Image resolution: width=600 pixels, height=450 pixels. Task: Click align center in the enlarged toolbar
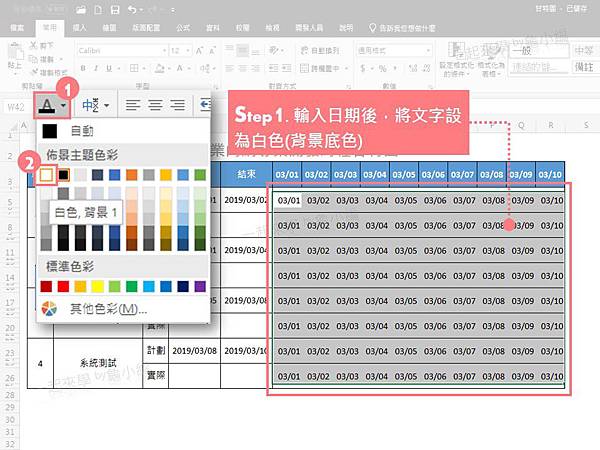155,104
